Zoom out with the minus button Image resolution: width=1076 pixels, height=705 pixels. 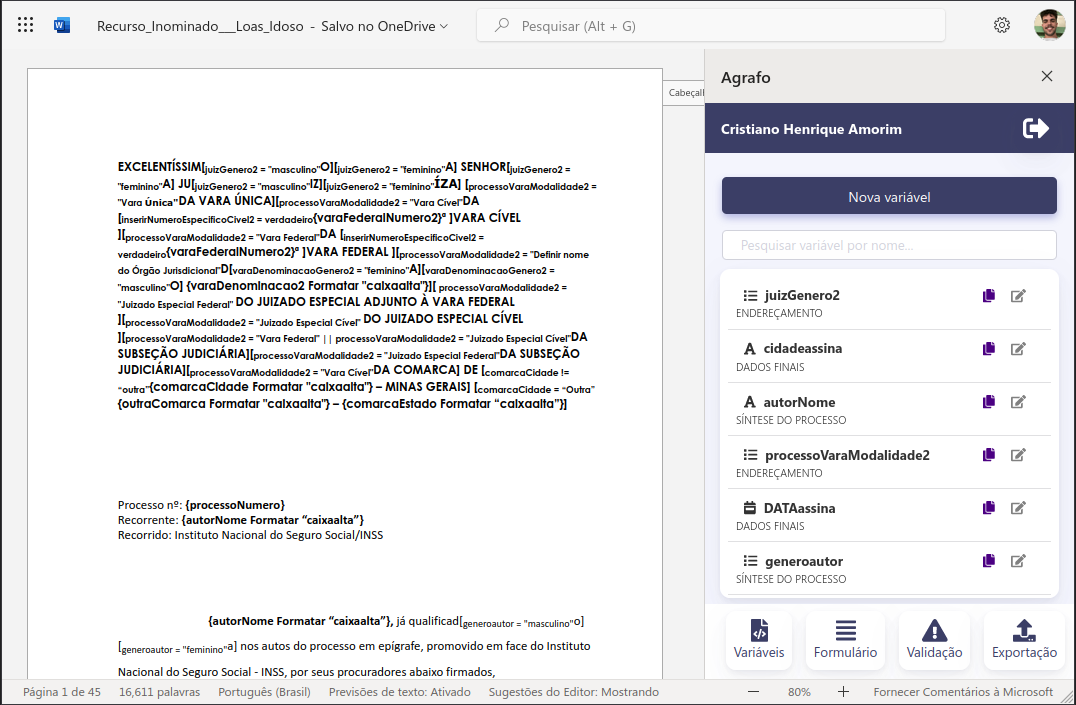tap(753, 692)
